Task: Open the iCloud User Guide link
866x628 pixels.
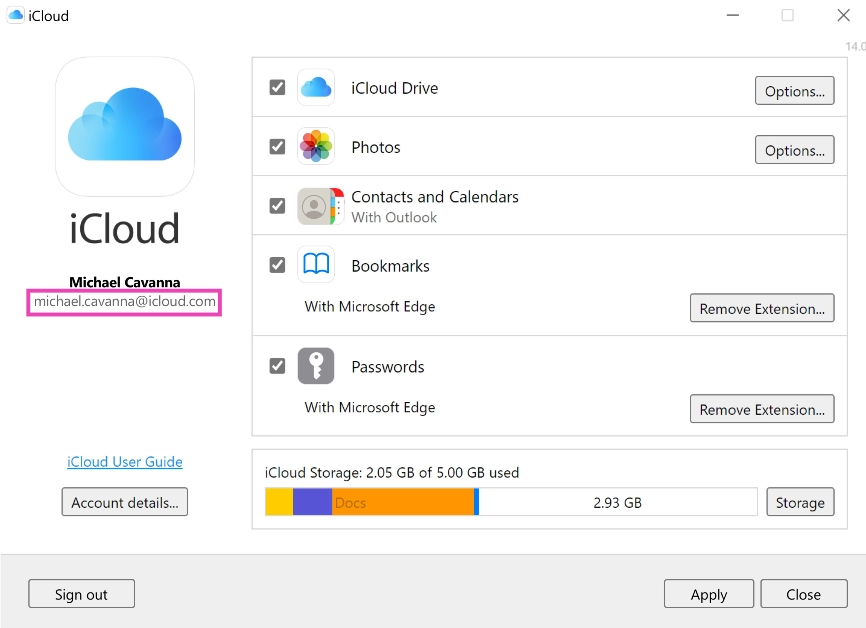Action: point(125,462)
